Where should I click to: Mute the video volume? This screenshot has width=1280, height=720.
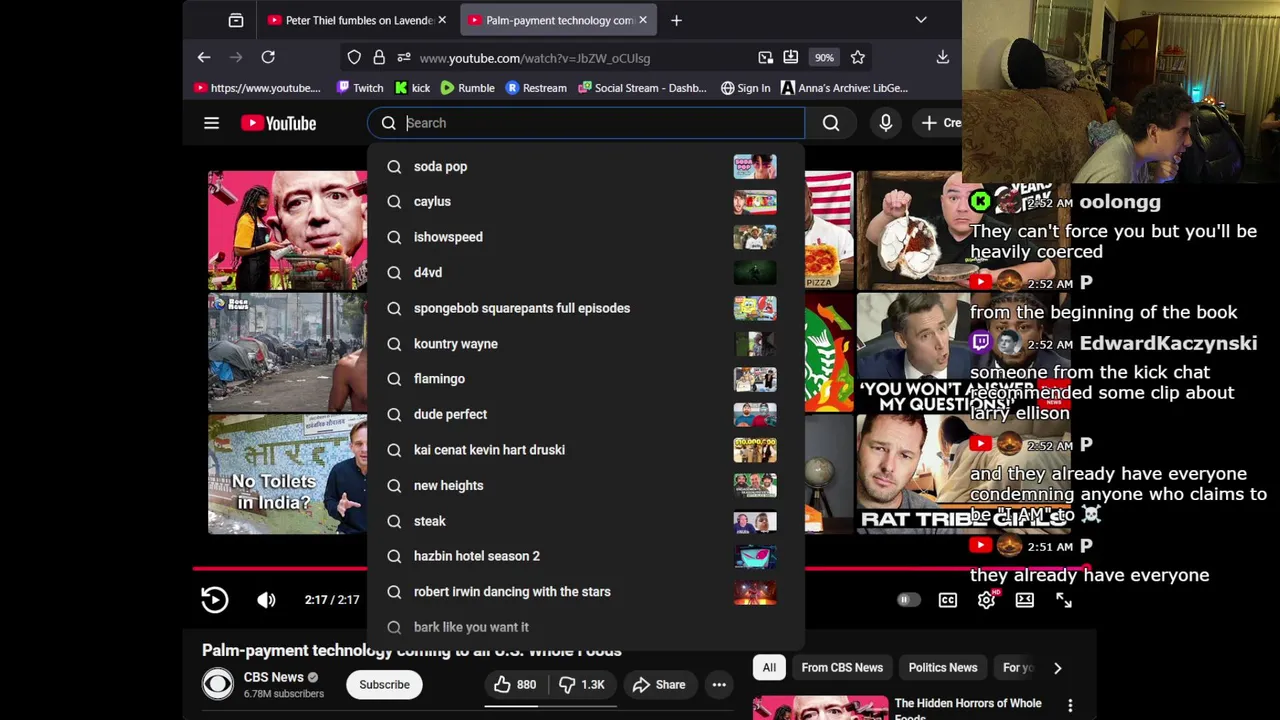coord(266,600)
